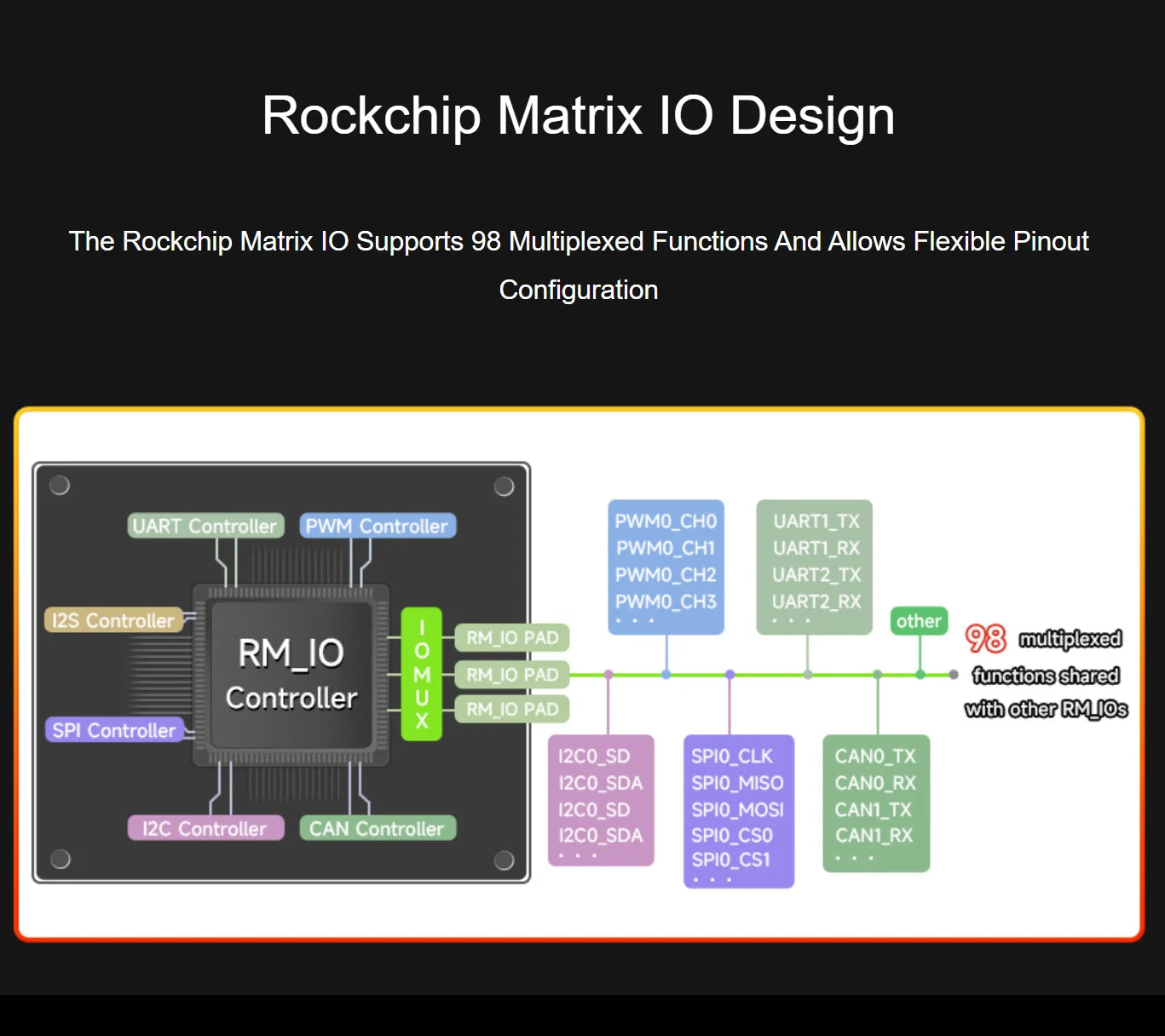Viewport: 1165px width, 1036px height.
Task: Click the "functions shared" text
Action: pyautogui.click(x=1046, y=676)
